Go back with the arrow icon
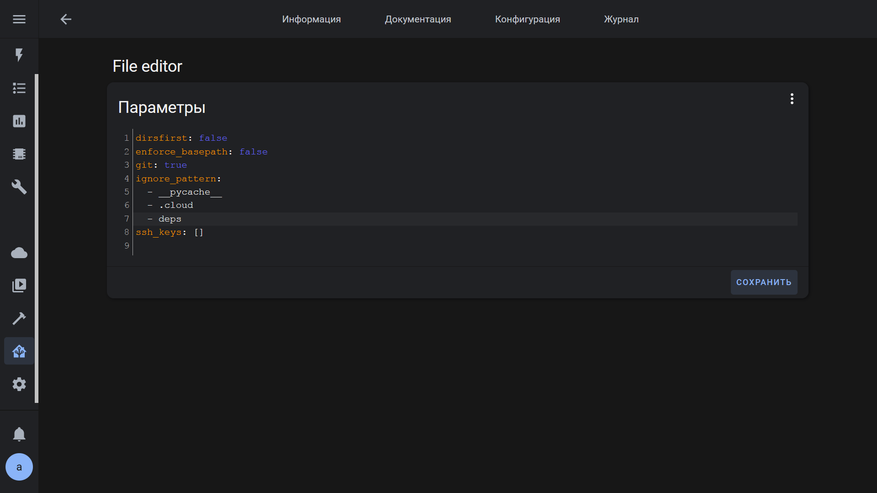 coord(66,19)
